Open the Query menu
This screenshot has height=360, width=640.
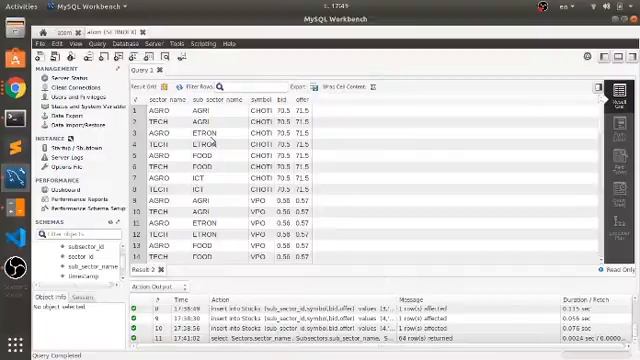click(x=97, y=44)
